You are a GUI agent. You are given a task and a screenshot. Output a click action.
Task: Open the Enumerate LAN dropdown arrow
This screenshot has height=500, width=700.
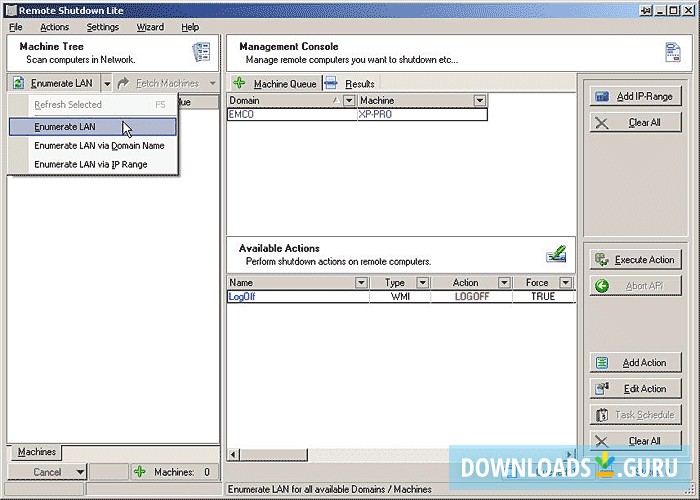[x=107, y=83]
